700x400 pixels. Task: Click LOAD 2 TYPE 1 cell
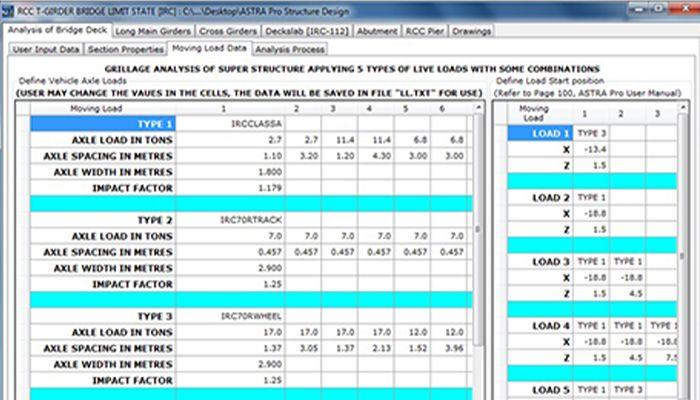pos(591,197)
